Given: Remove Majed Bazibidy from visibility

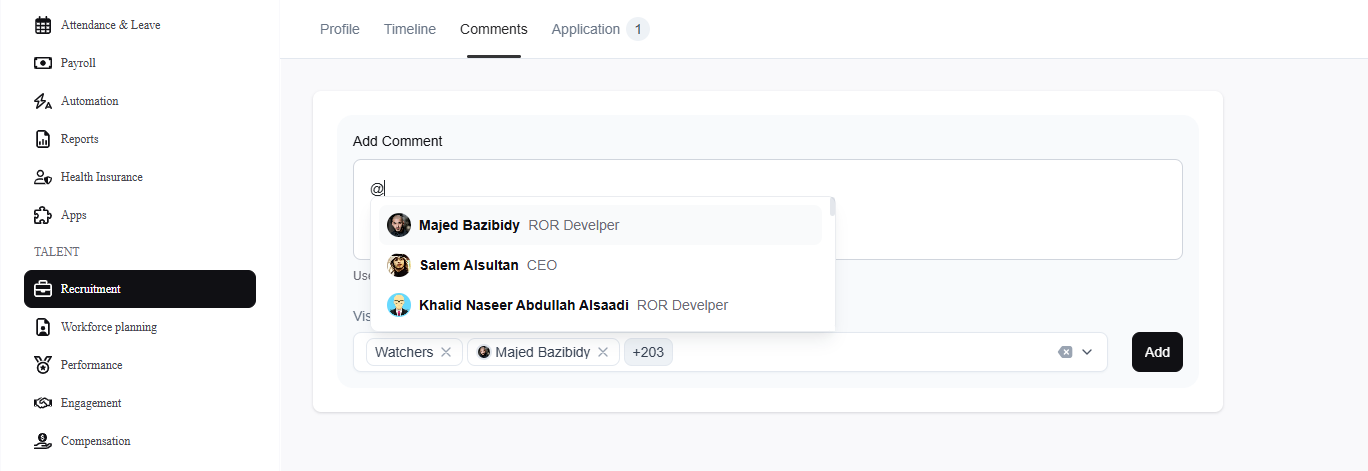Looking at the screenshot, I should tap(603, 352).
